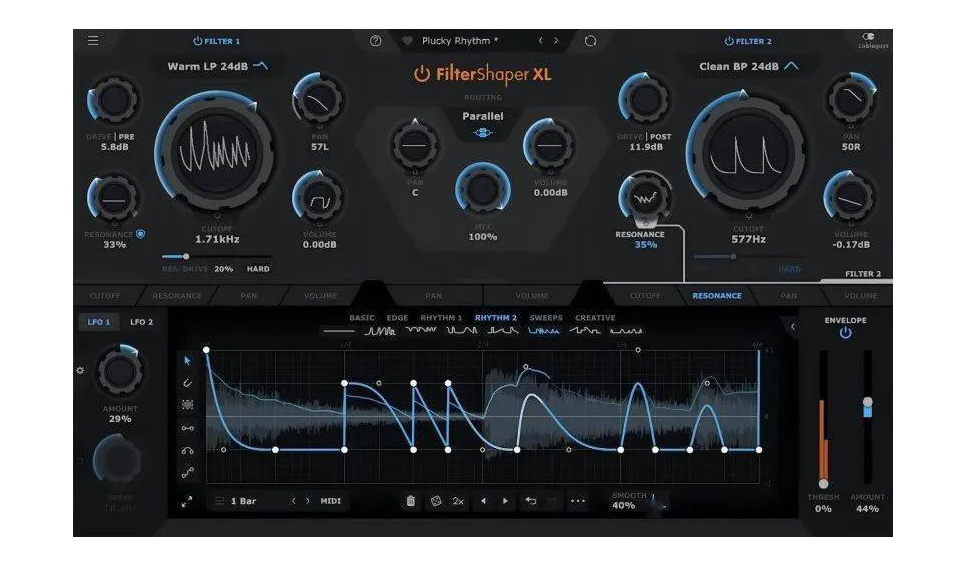Image resolution: width=963 pixels, height=566 pixels.
Task: Toggle Filter 1 power on or off
Action: [x=198, y=41]
